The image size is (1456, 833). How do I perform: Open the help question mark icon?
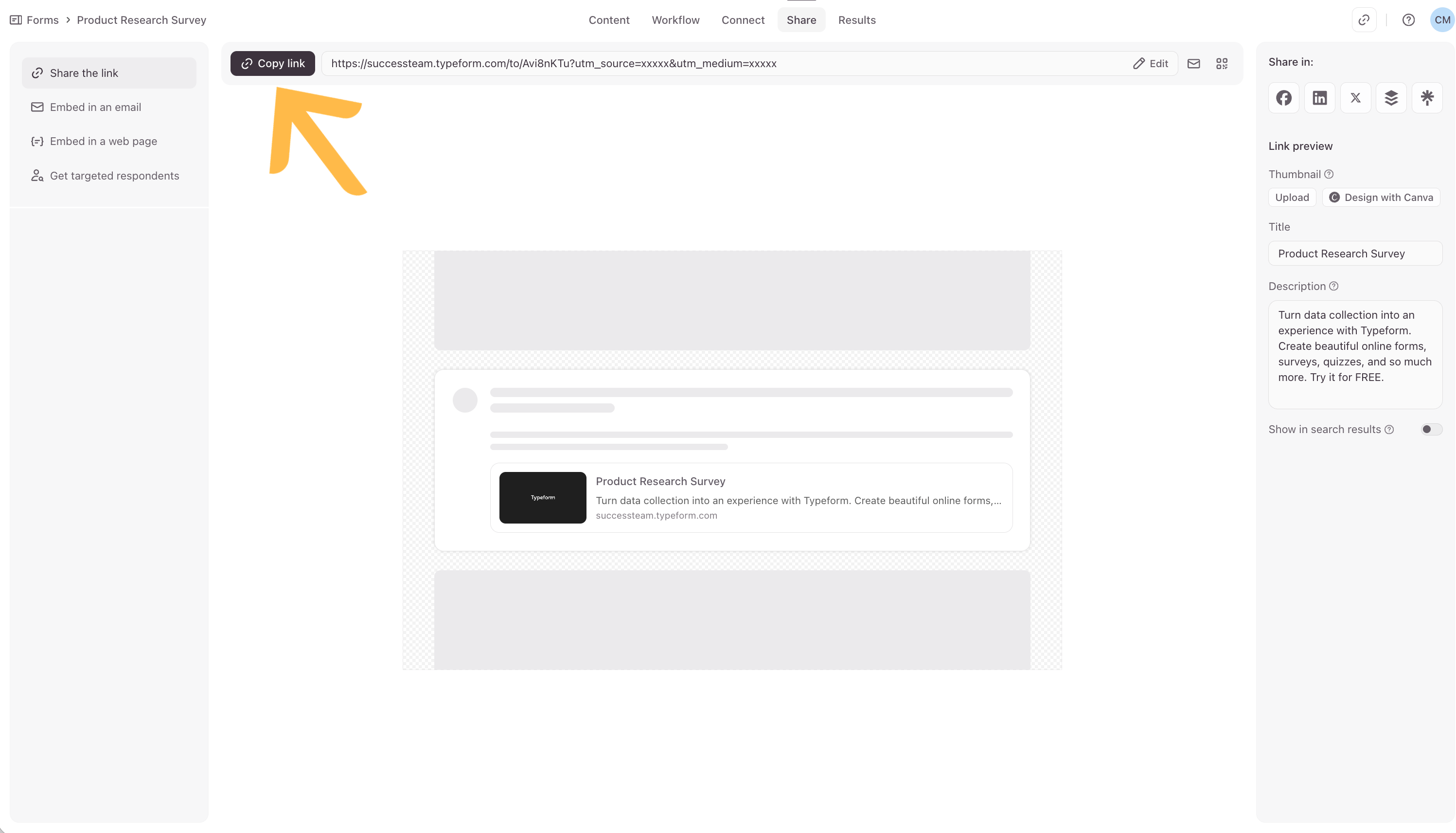(x=1408, y=20)
